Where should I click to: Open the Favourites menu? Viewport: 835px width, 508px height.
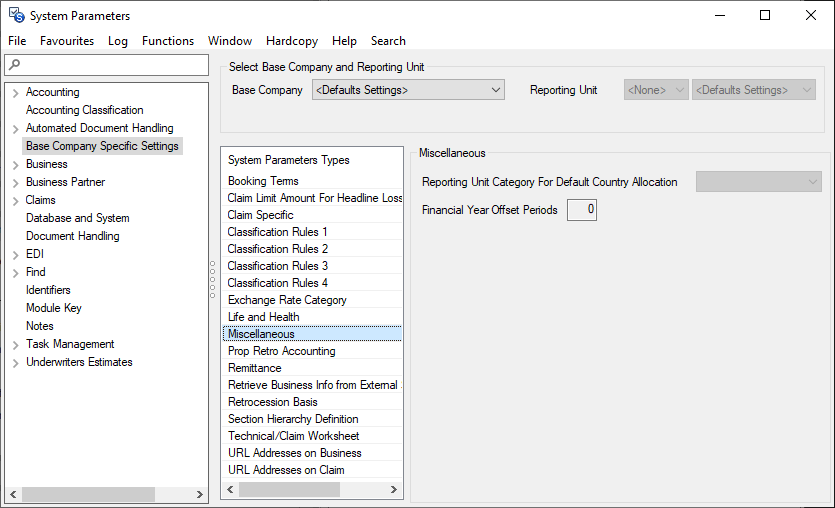(x=67, y=41)
